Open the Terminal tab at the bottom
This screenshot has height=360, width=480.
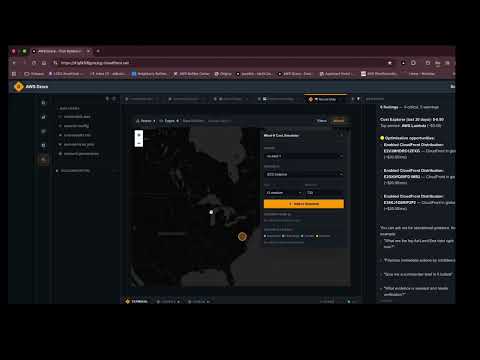tap(137, 301)
